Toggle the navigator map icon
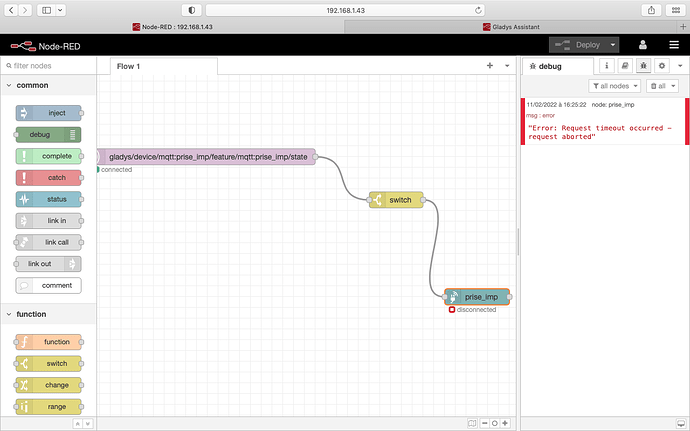Image resolution: width=690 pixels, height=431 pixels. (x=472, y=423)
